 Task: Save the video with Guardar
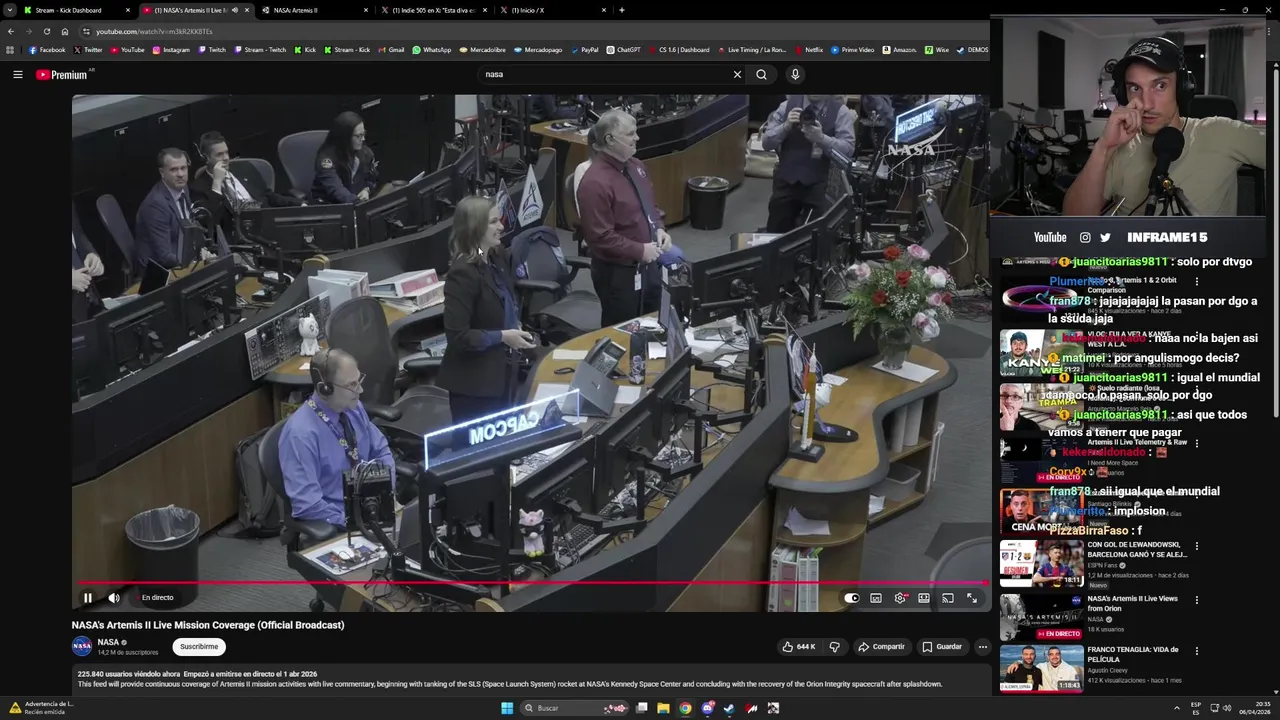pos(942,647)
